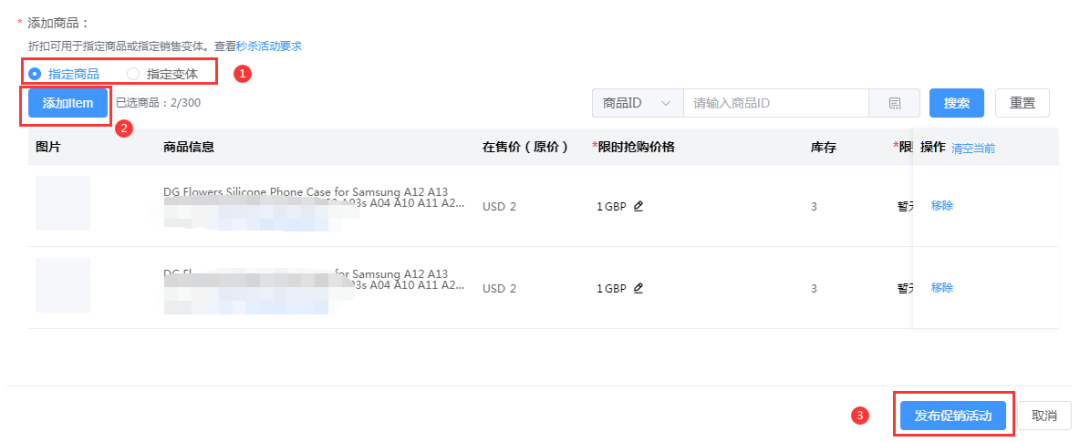Viewport: 1080px width, 442px height.
Task: Remove the first product via 移除
Action: [942, 205]
